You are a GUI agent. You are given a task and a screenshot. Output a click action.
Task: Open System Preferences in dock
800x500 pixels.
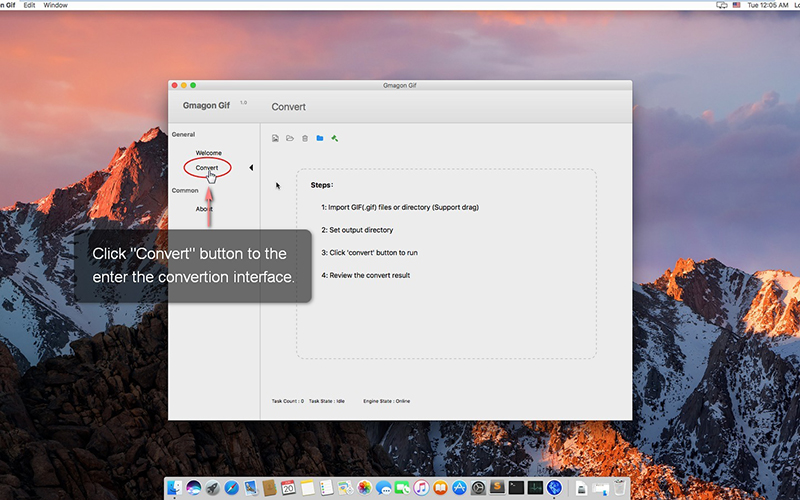[x=478, y=488]
